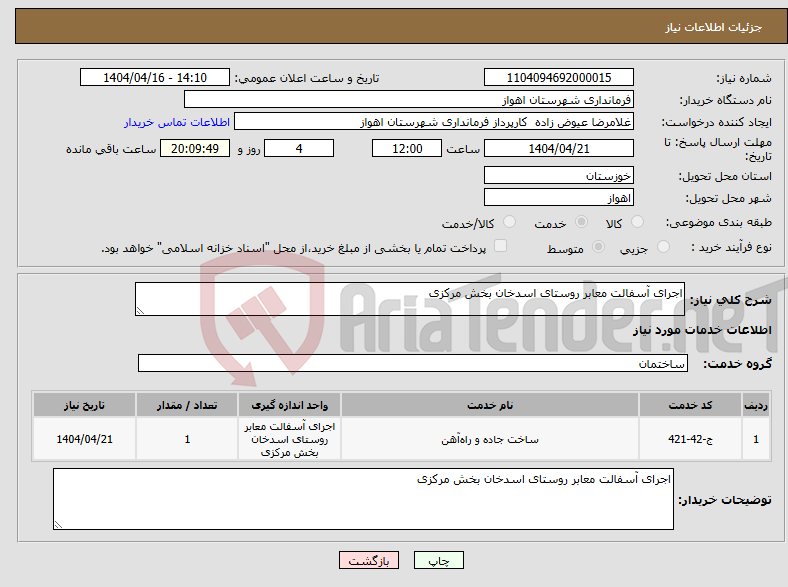Click the نام خدمت column header
Viewport: 788px width, 587px height.
pyautogui.click(x=490, y=405)
